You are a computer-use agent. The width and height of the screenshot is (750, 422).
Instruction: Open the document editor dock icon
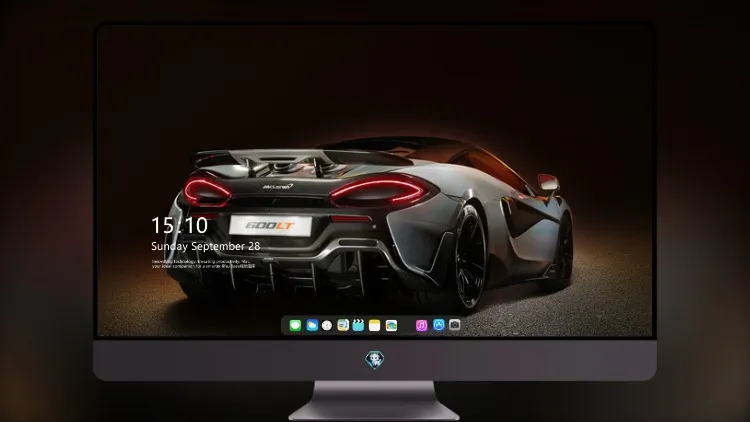[x=343, y=325]
